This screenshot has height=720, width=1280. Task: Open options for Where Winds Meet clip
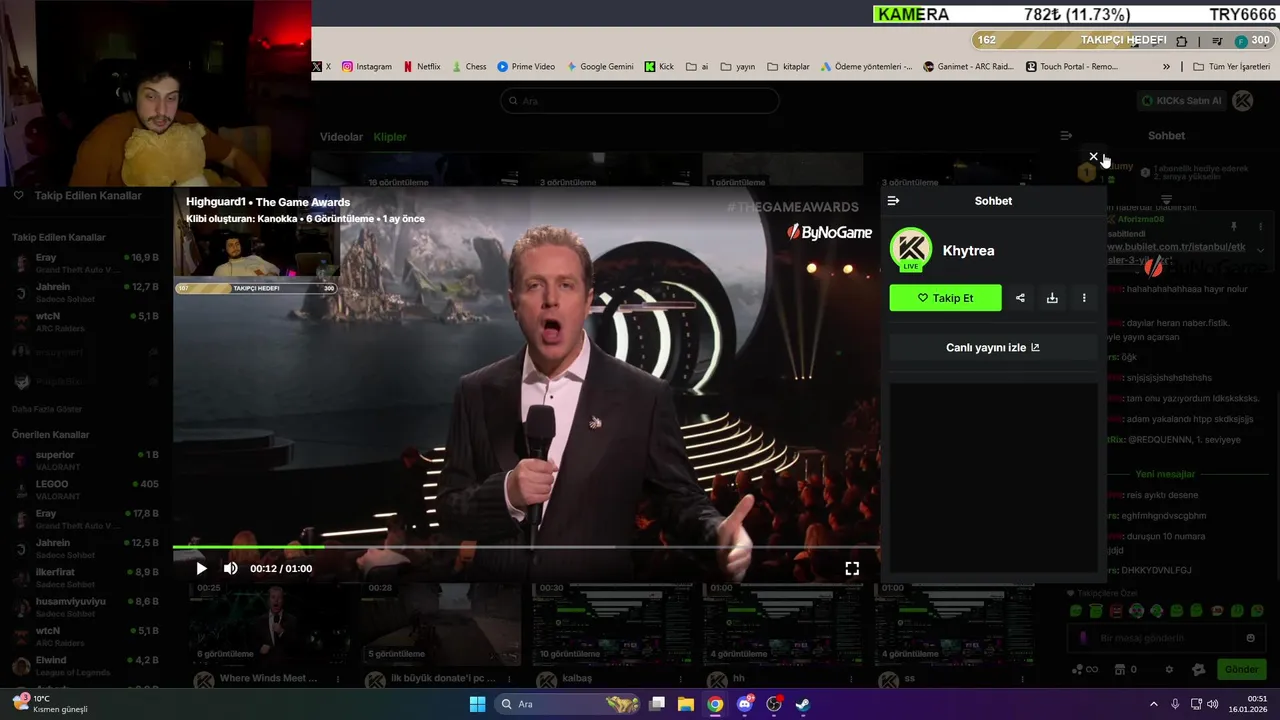pyautogui.click(x=338, y=679)
